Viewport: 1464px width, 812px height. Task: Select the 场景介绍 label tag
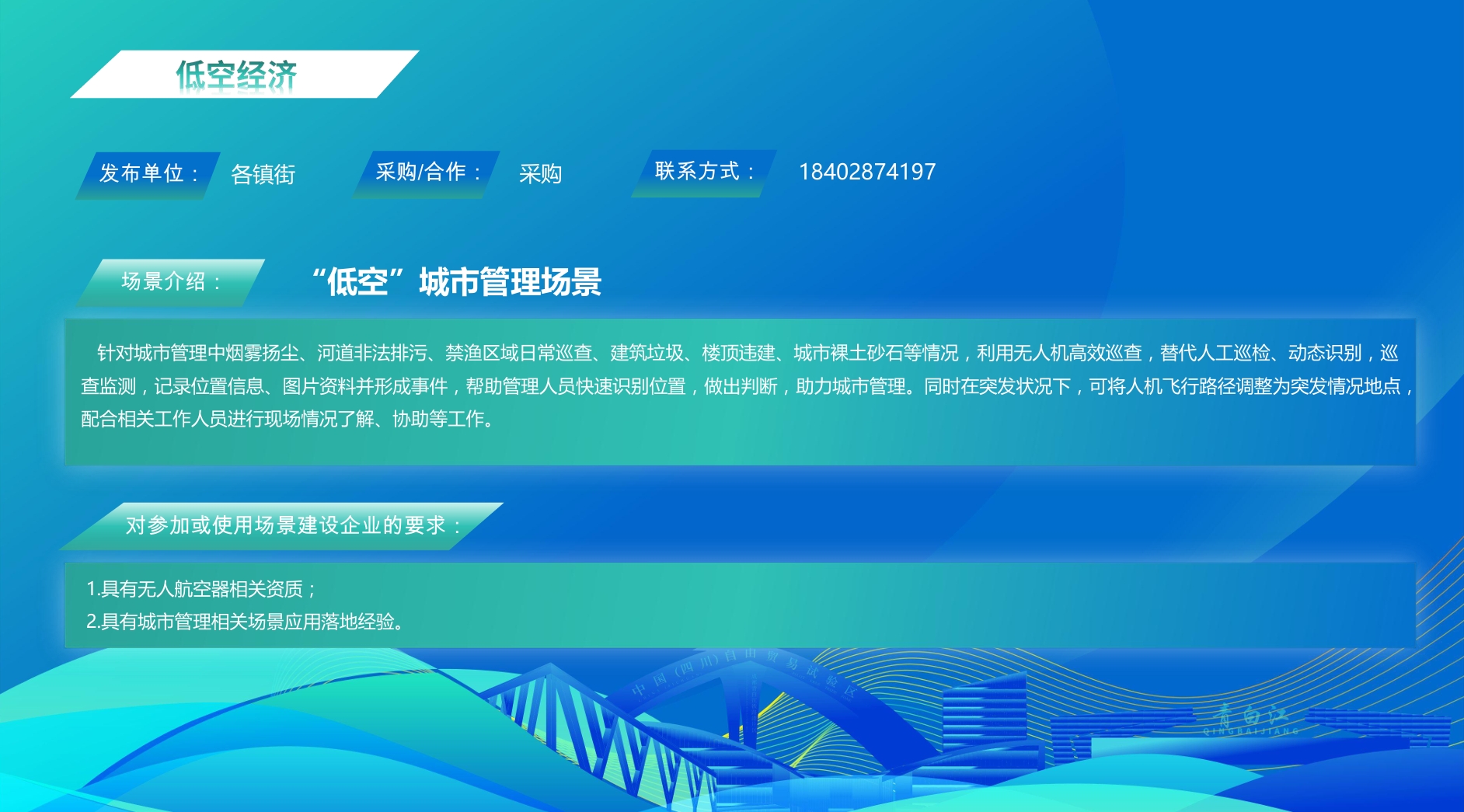(x=171, y=281)
